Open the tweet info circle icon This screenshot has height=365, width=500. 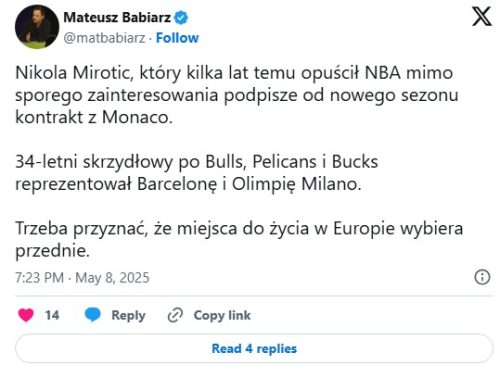[x=482, y=277]
